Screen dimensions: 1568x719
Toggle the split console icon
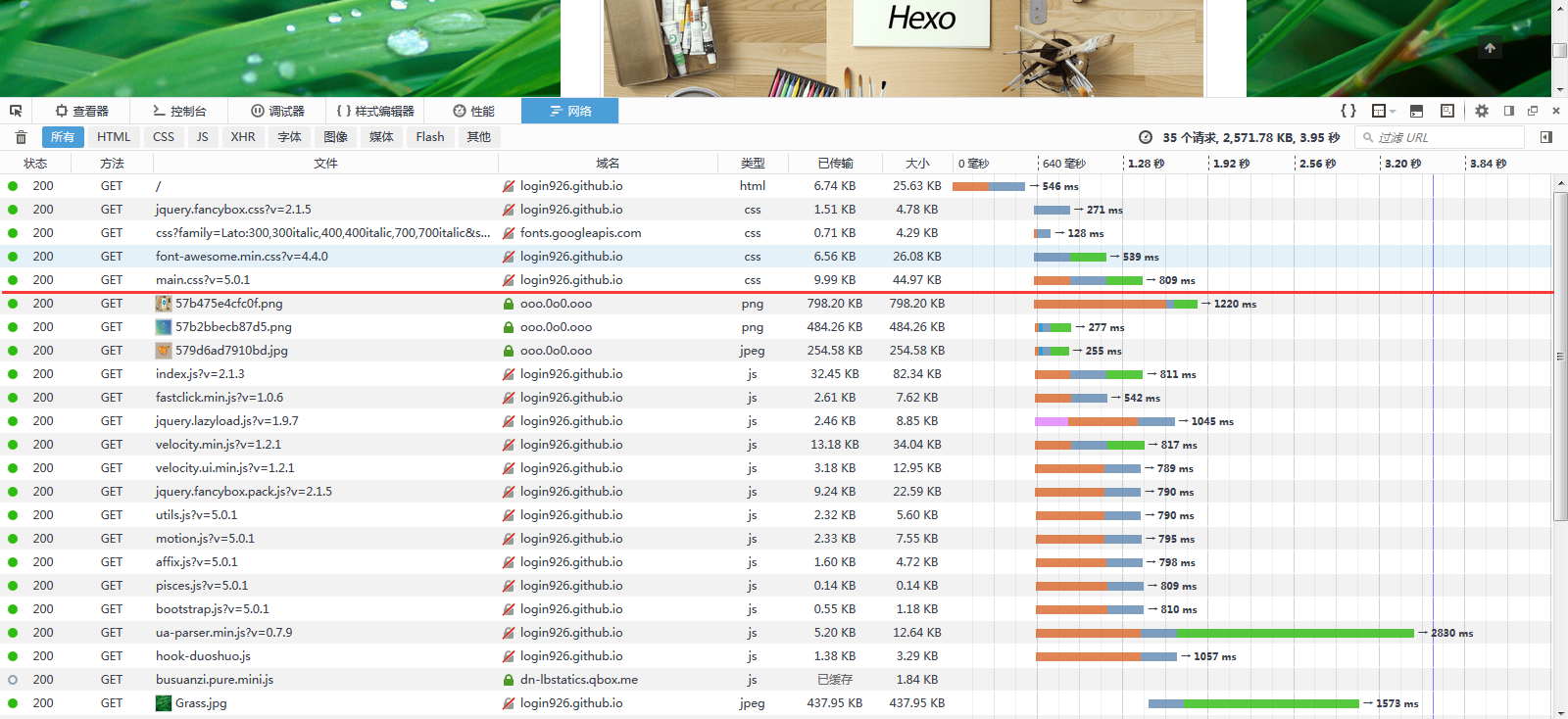[1416, 111]
